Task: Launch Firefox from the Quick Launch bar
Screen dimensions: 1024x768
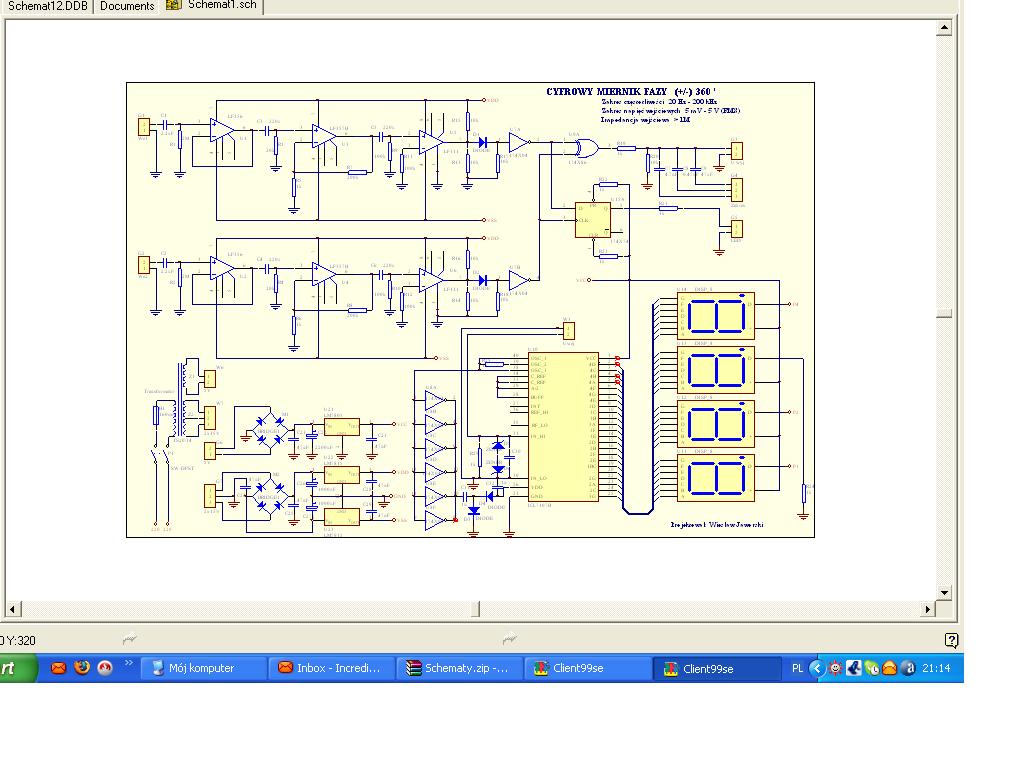Action: point(82,668)
